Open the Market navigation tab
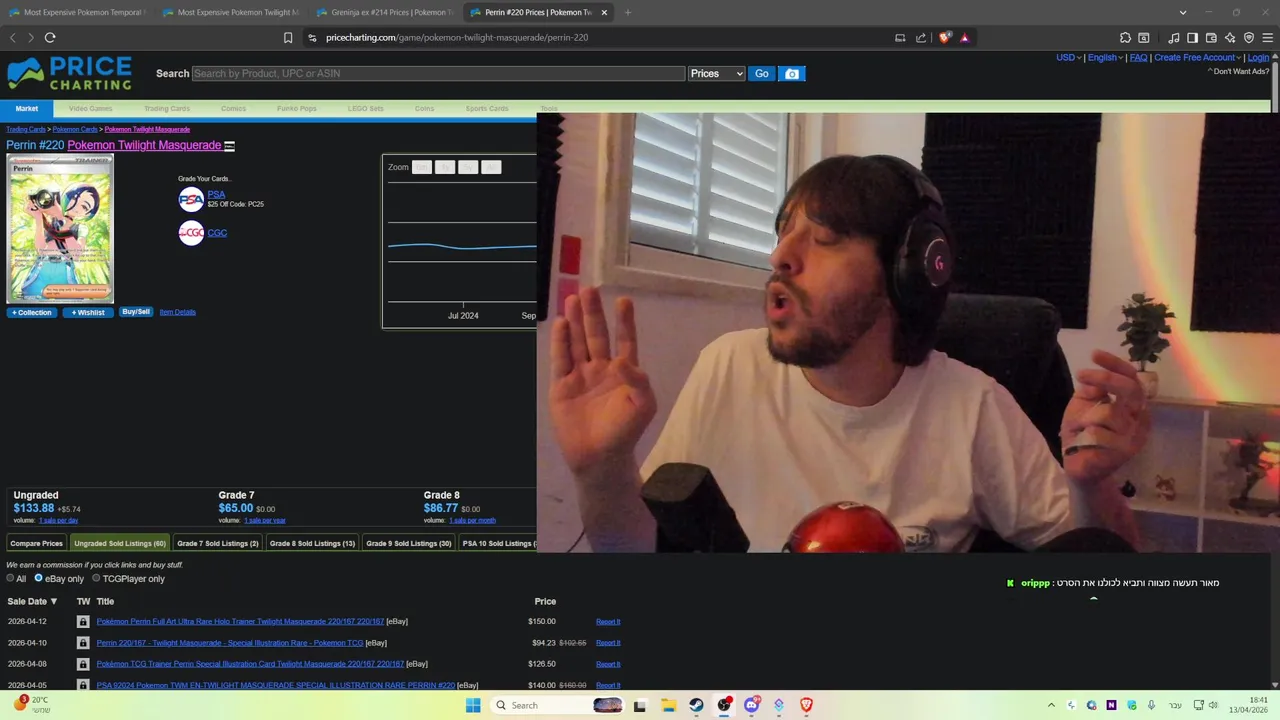The height and width of the screenshot is (720, 1280). click(27, 108)
